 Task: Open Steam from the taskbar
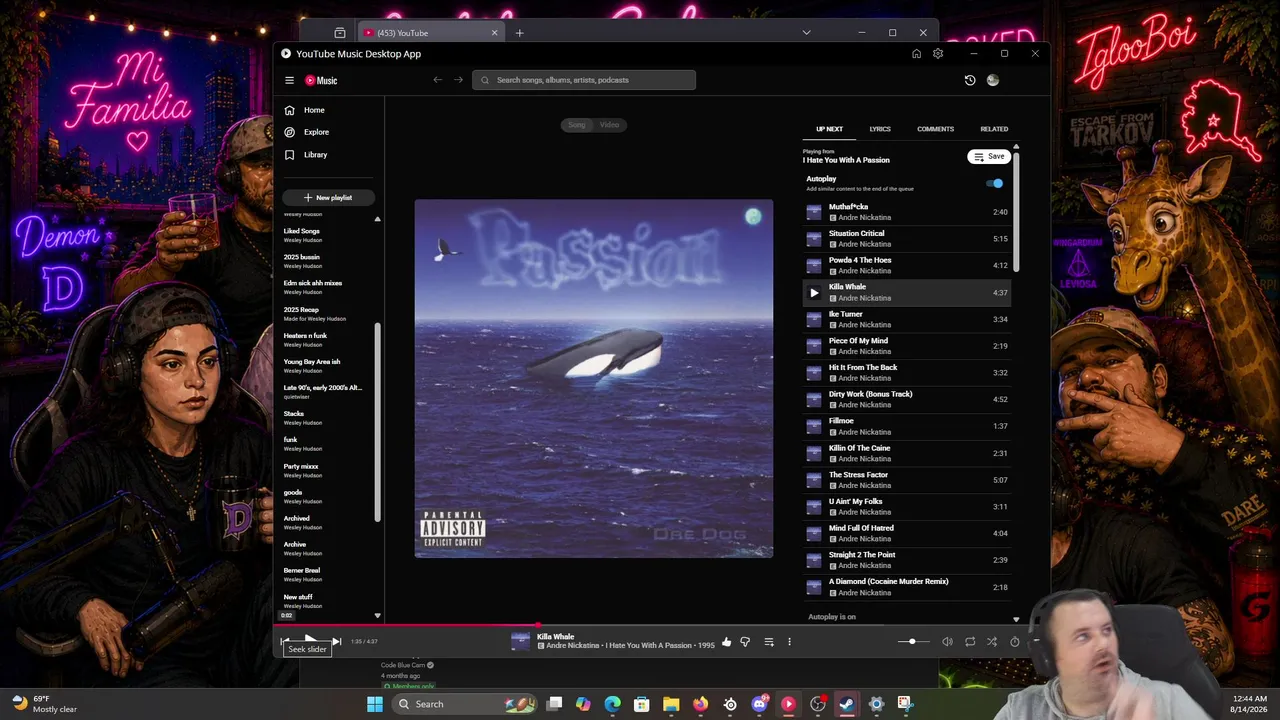tap(847, 704)
